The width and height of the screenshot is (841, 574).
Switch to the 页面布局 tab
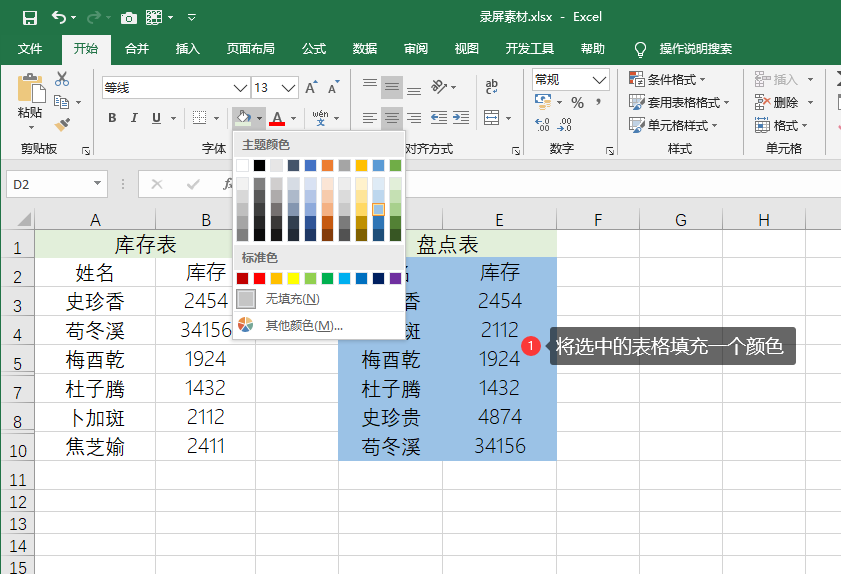250,49
